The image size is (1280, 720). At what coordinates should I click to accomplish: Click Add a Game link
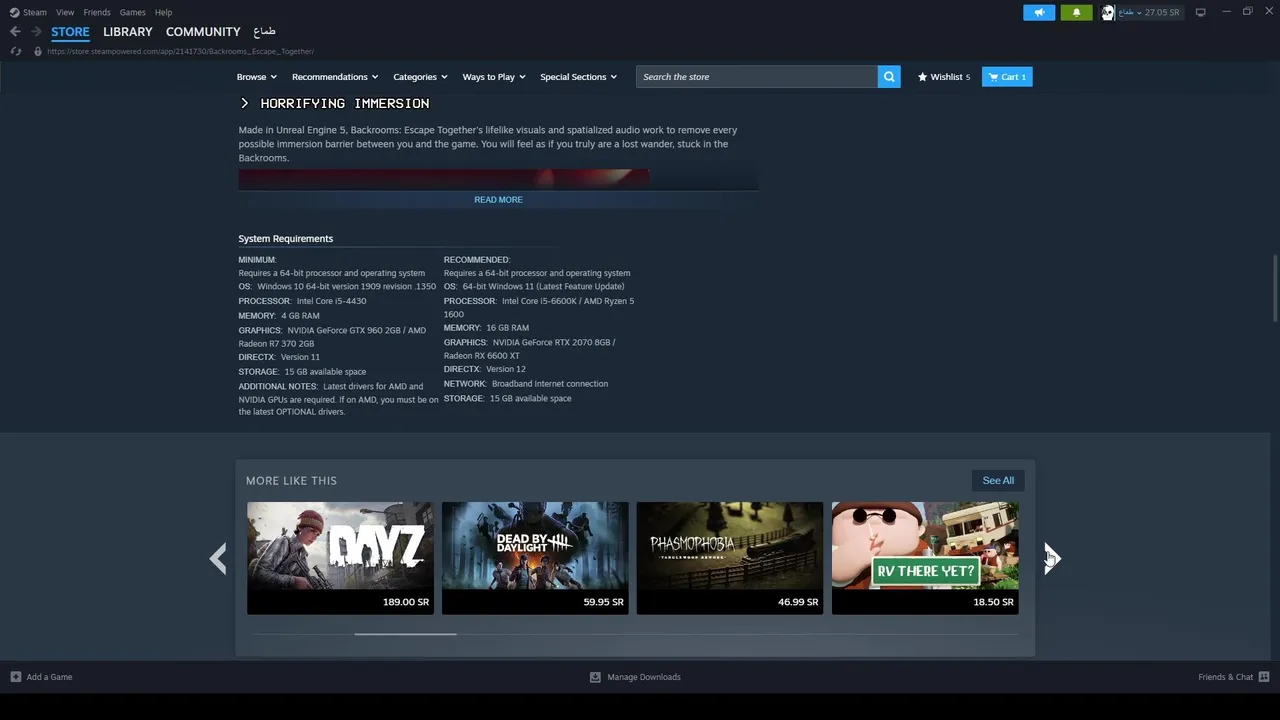[x=49, y=677]
